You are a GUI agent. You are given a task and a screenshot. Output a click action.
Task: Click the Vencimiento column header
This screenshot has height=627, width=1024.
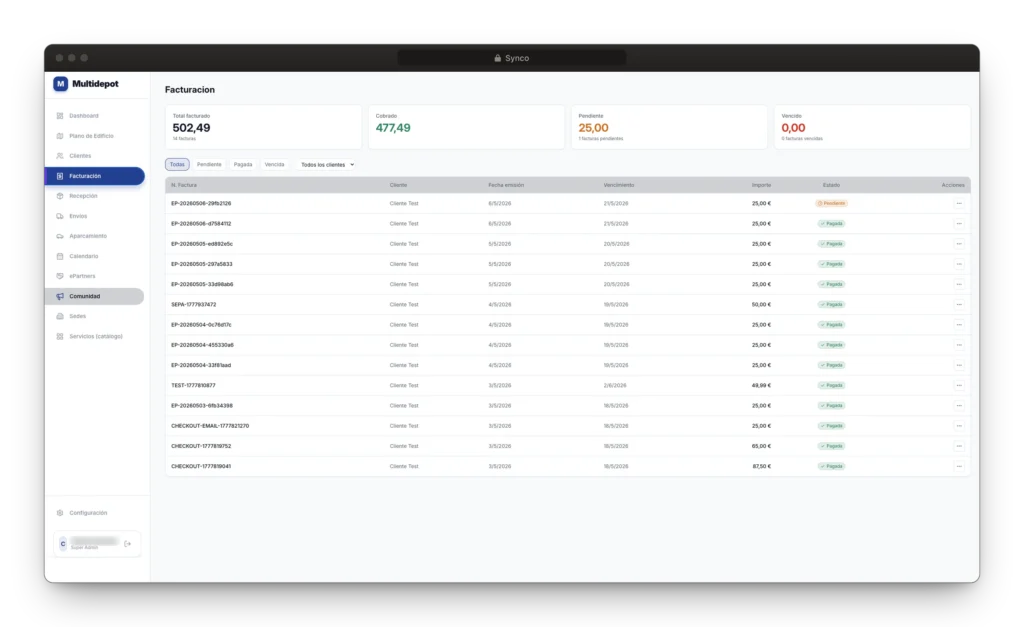pos(619,185)
